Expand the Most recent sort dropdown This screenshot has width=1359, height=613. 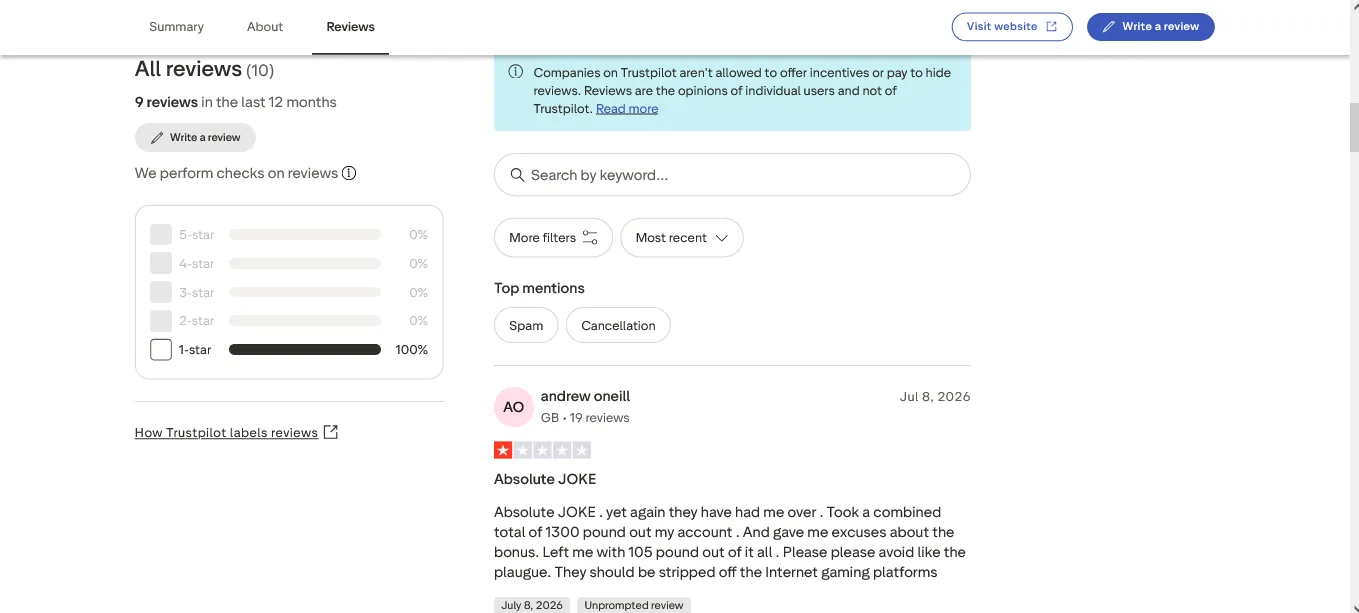682,238
